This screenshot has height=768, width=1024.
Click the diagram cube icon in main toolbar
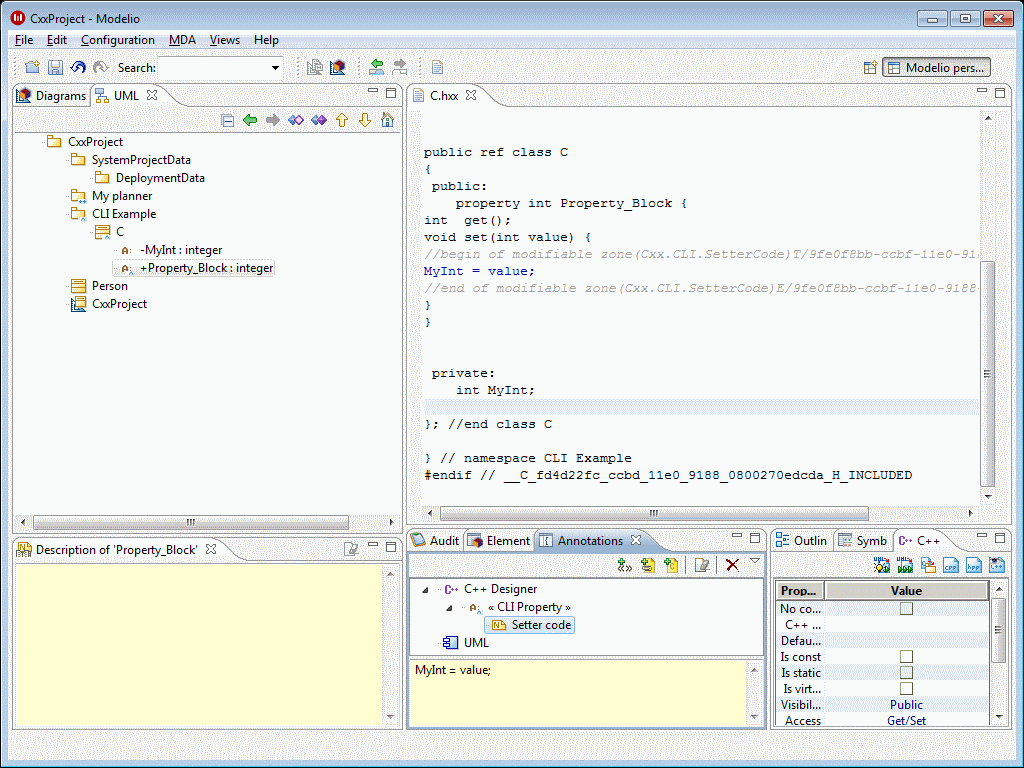click(x=338, y=67)
